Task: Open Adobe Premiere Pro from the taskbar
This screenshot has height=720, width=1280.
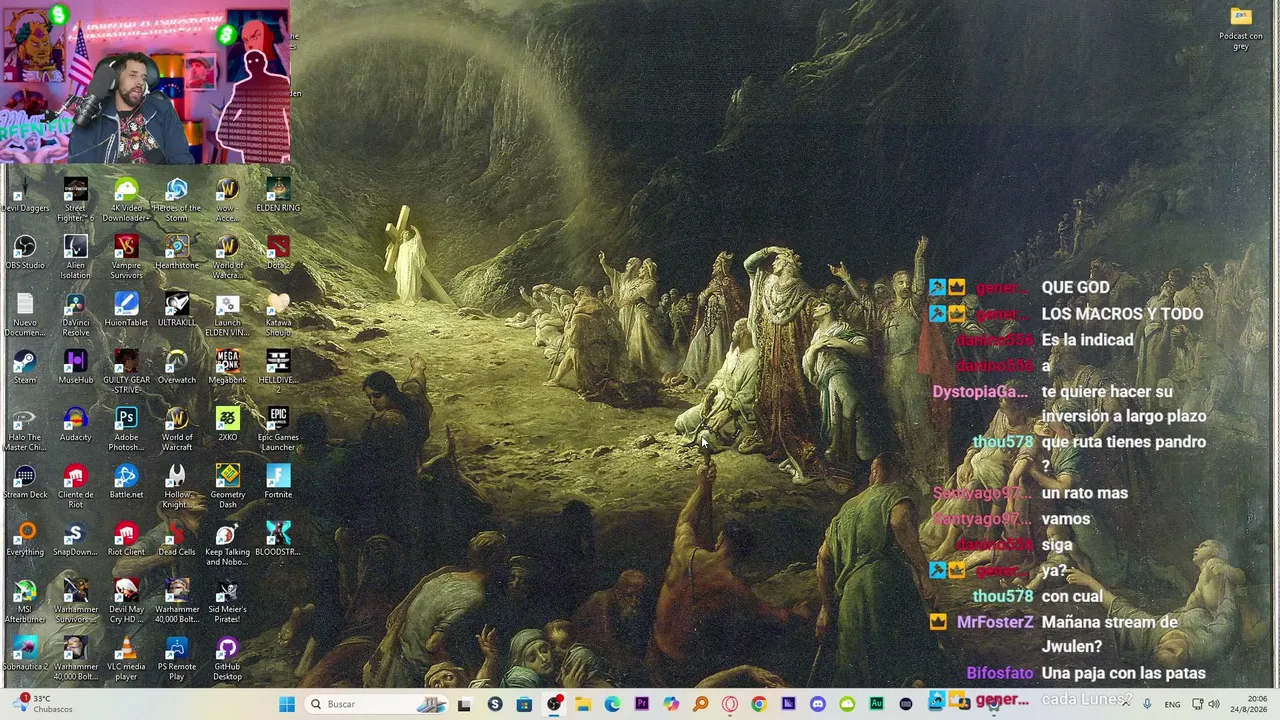Action: pyautogui.click(x=642, y=704)
